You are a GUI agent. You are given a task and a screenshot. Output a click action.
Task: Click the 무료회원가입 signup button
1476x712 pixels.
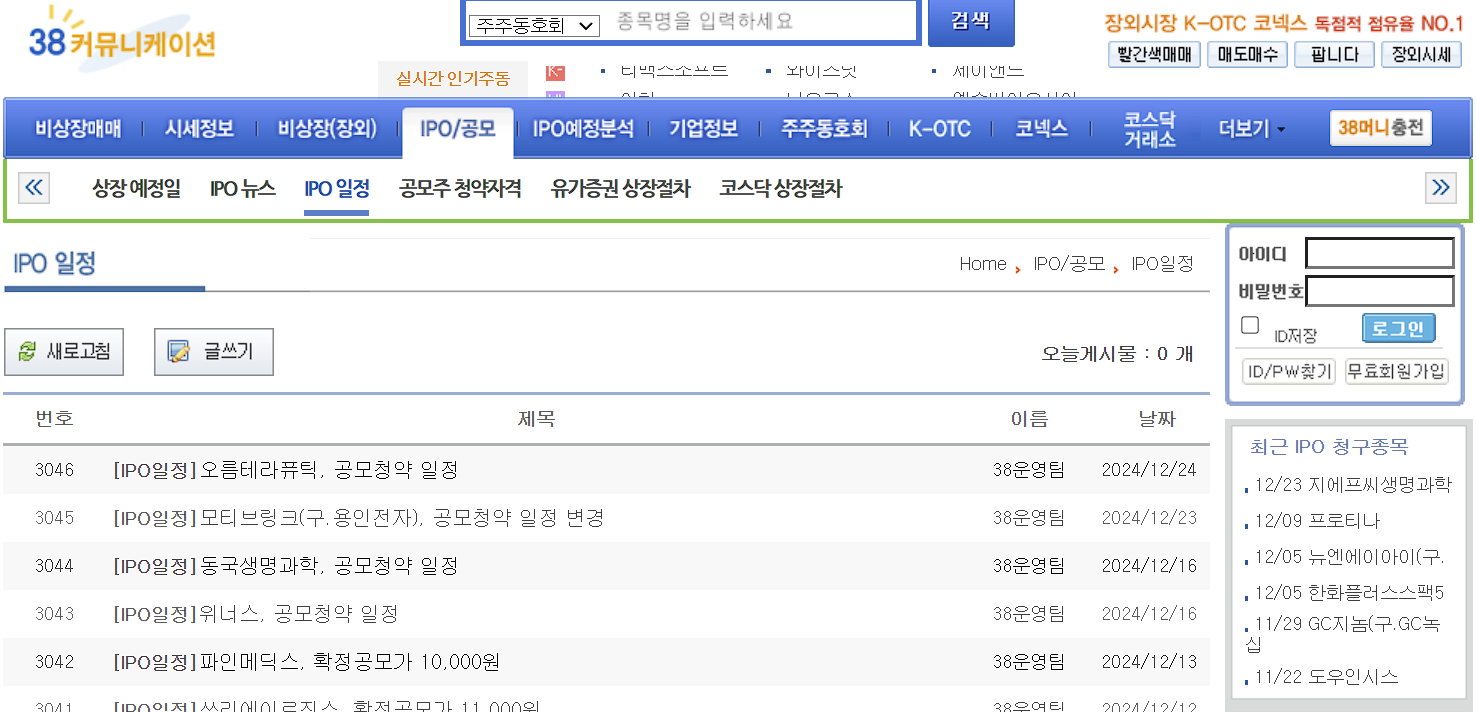tap(1396, 370)
